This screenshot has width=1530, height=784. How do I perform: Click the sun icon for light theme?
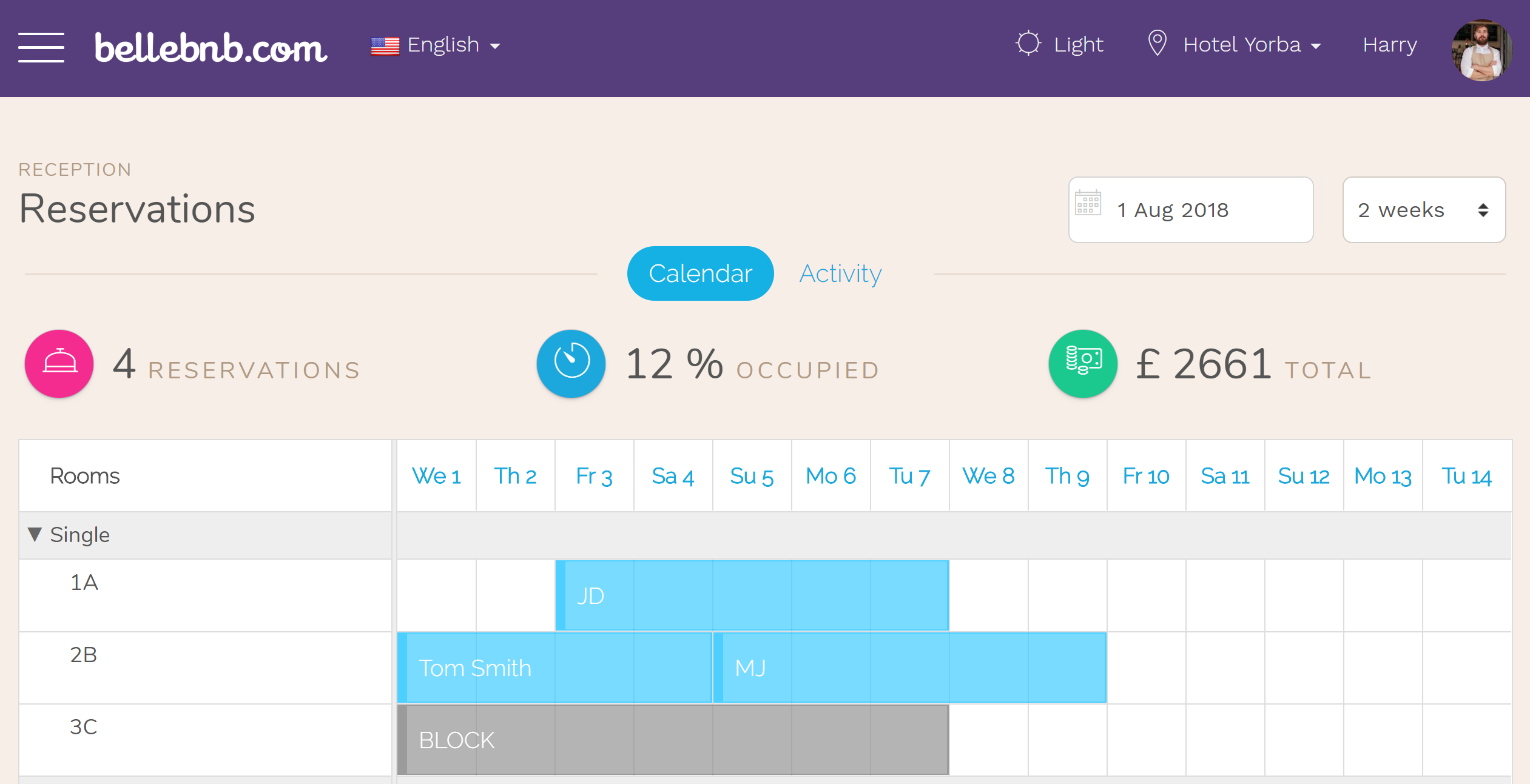click(x=1028, y=44)
